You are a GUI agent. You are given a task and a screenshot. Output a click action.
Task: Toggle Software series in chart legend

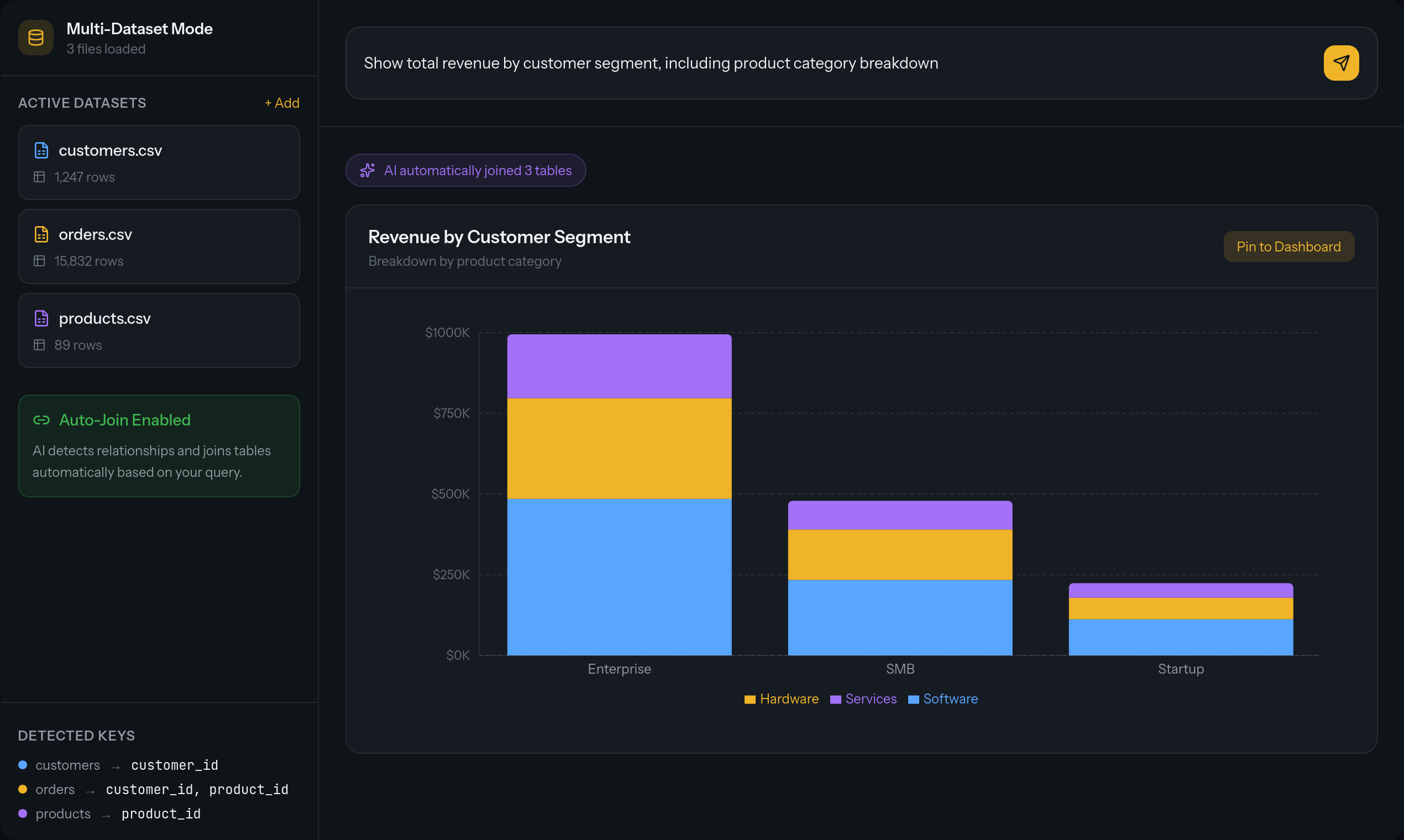point(942,699)
